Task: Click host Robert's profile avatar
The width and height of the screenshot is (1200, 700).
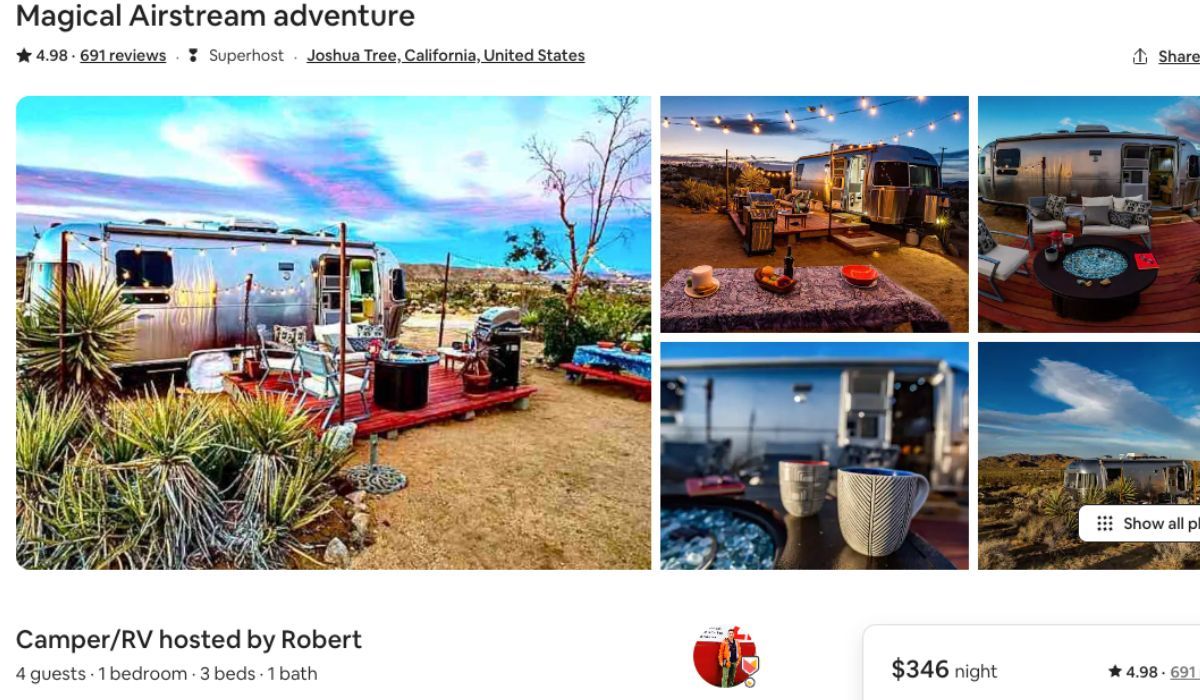Action: tap(725, 656)
